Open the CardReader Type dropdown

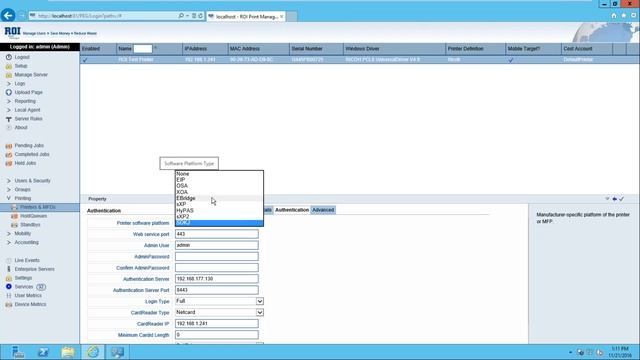click(260, 313)
